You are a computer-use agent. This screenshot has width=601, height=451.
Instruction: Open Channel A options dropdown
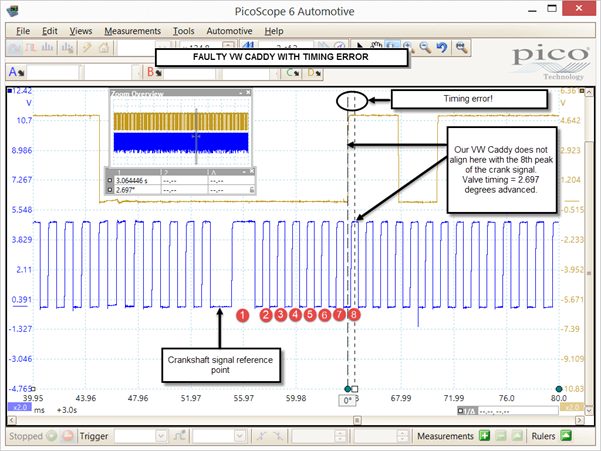coord(16,72)
